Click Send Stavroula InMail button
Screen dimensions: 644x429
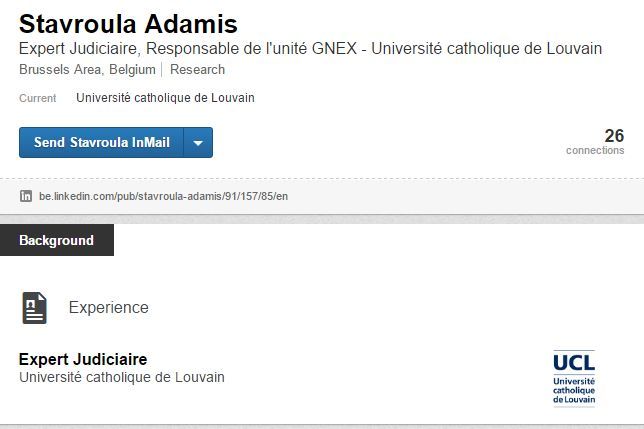click(x=101, y=142)
